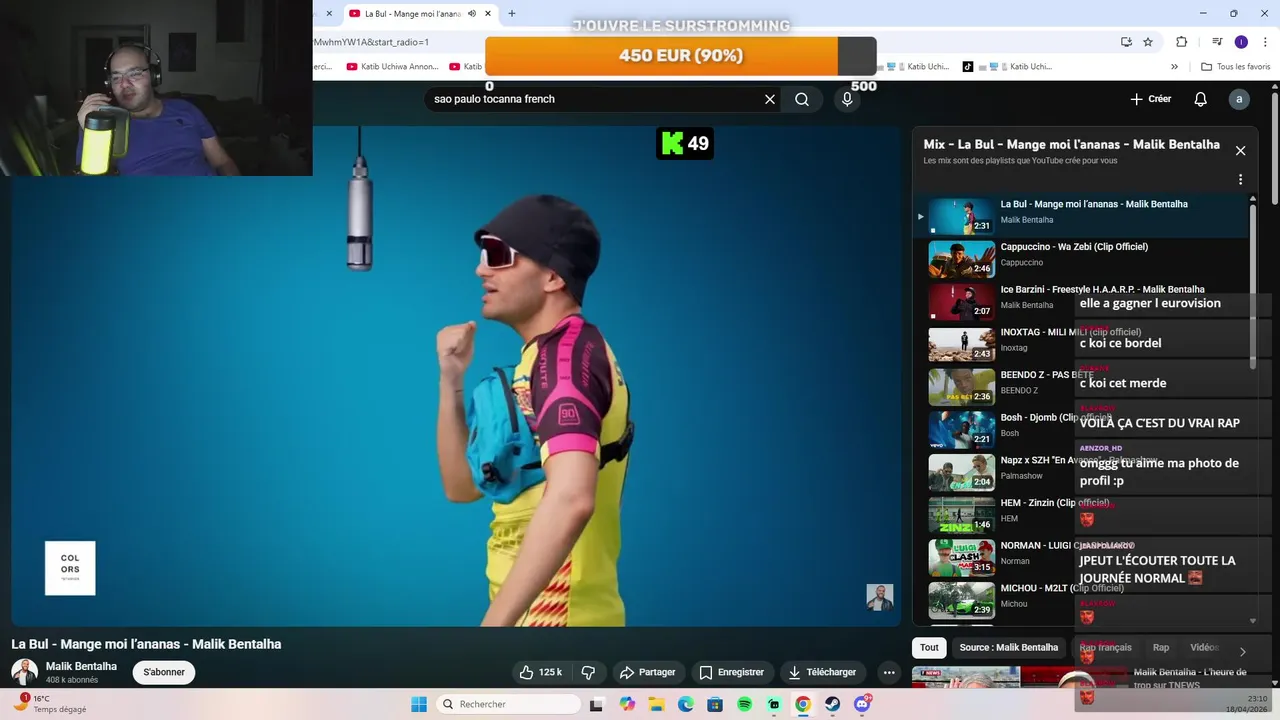The width and height of the screenshot is (1280, 720).
Task: Click the magnifier search button
Action: (x=802, y=99)
